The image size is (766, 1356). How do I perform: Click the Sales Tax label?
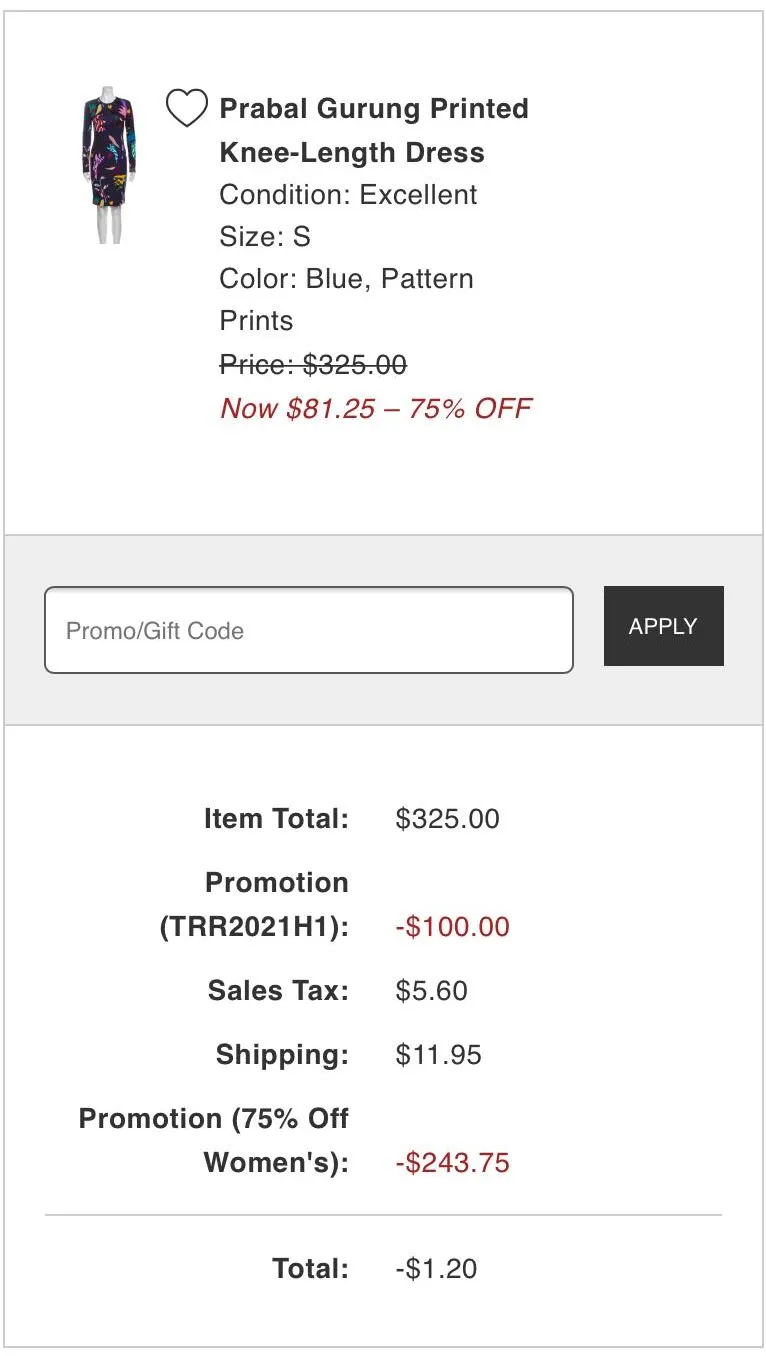coord(278,991)
